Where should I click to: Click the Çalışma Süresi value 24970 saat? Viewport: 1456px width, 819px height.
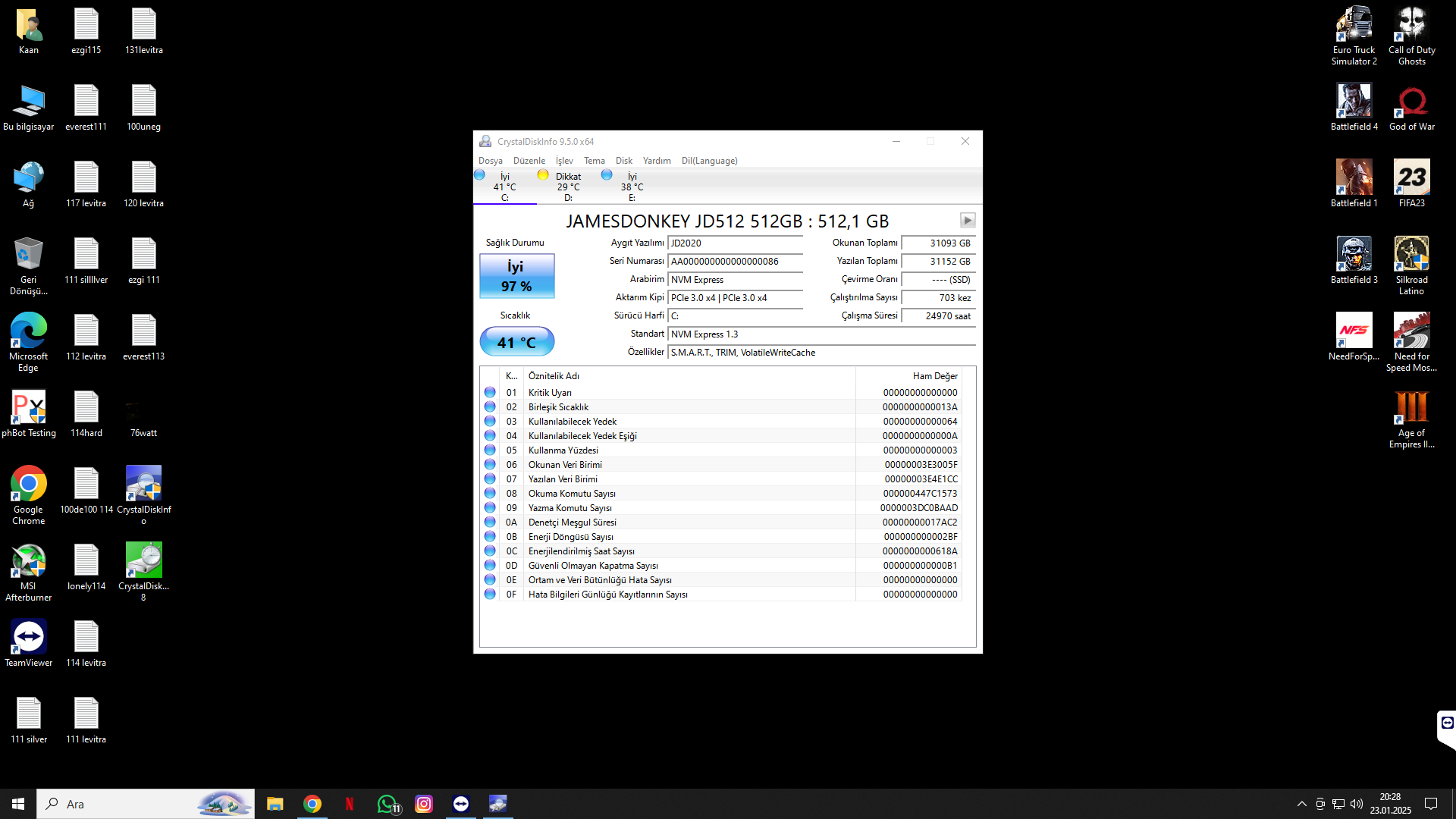(938, 316)
